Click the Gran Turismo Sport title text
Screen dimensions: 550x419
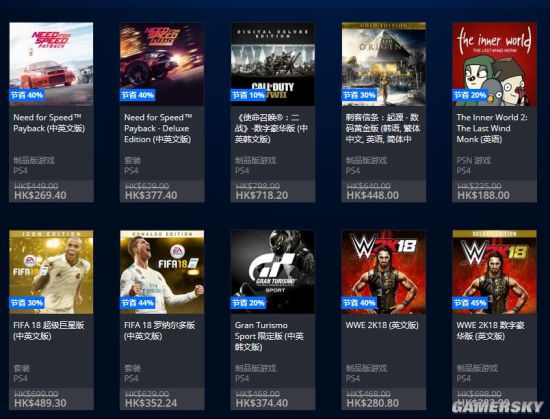tap(269, 336)
